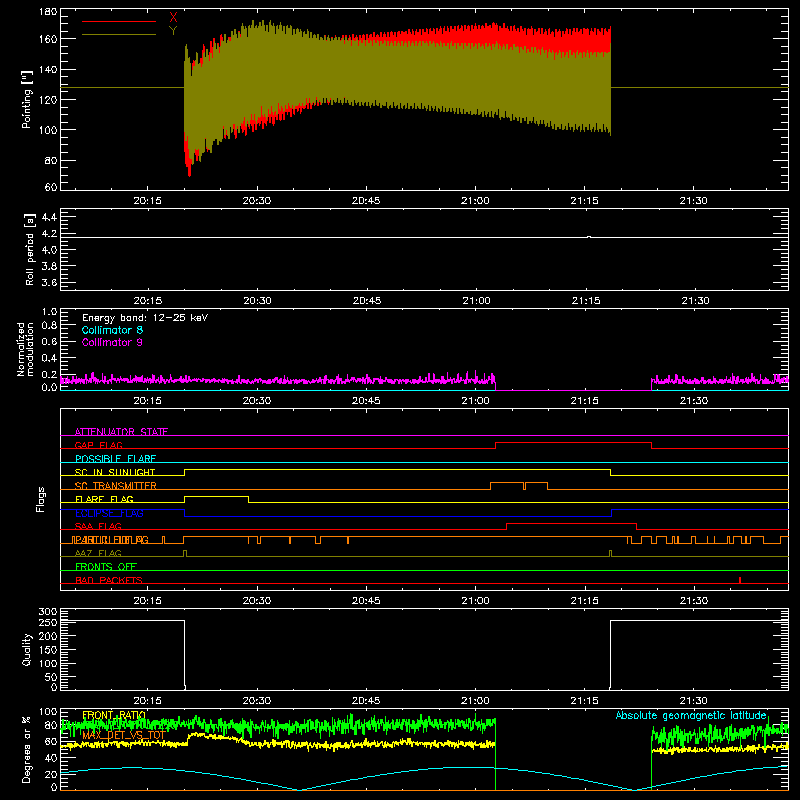This screenshot has width=800, height=800.
Task: Click the 'Normalized modulation' axis title
Action: [x=26, y=349]
